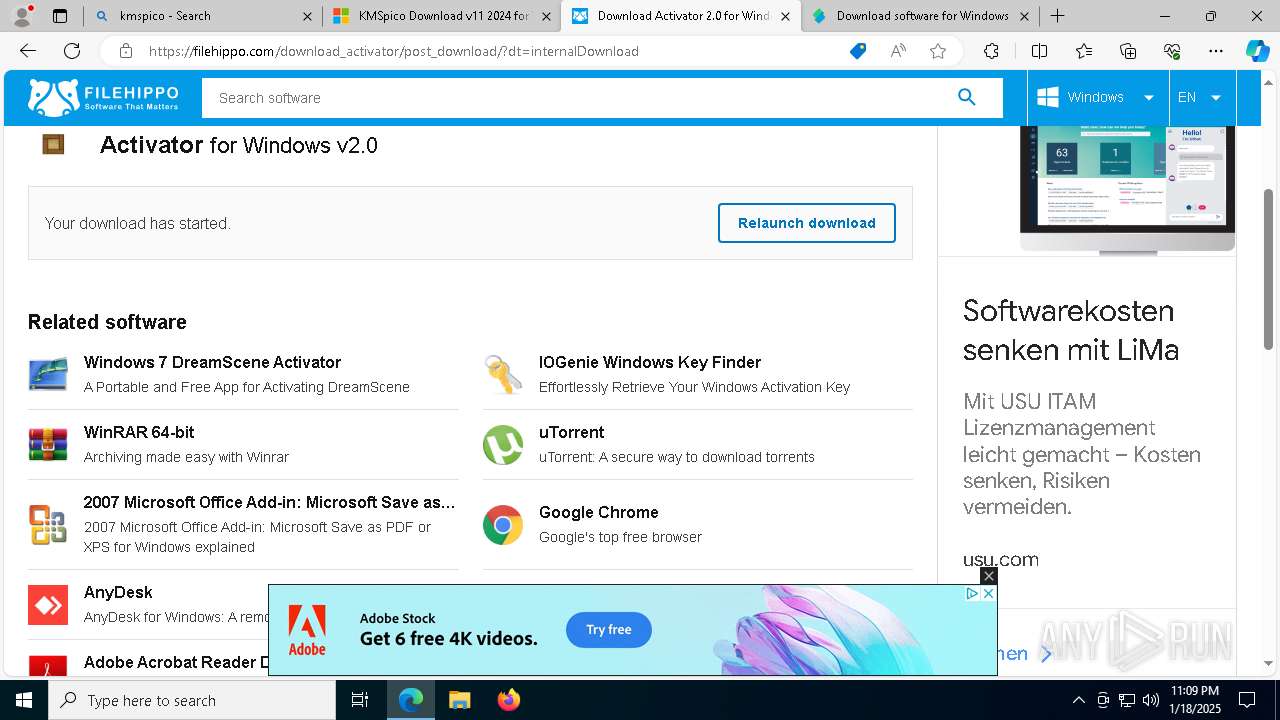Viewport: 1280px width, 720px height.
Task: Click the search magnifier icon
Action: point(966,97)
